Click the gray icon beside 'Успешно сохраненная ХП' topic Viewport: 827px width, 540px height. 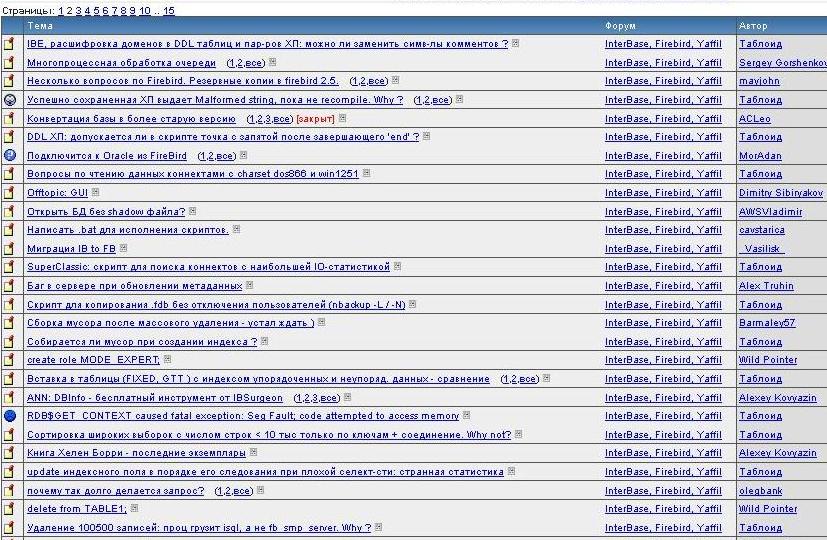[10, 100]
